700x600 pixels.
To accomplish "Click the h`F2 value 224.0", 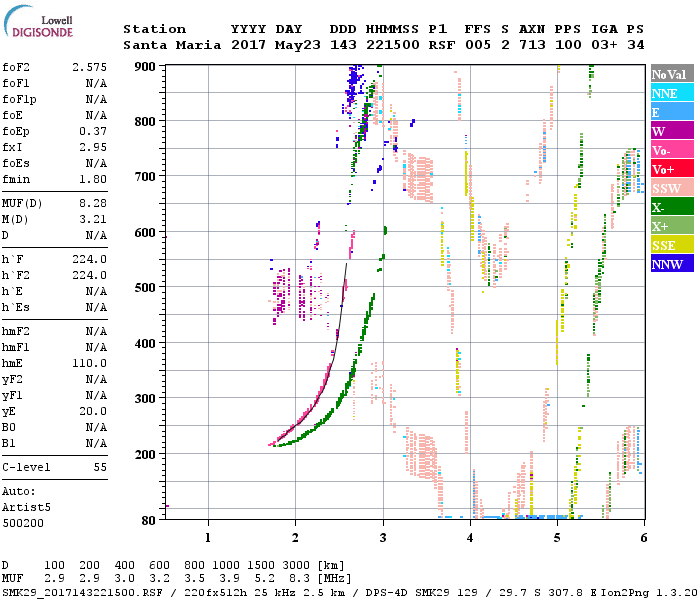I will 90,275.
